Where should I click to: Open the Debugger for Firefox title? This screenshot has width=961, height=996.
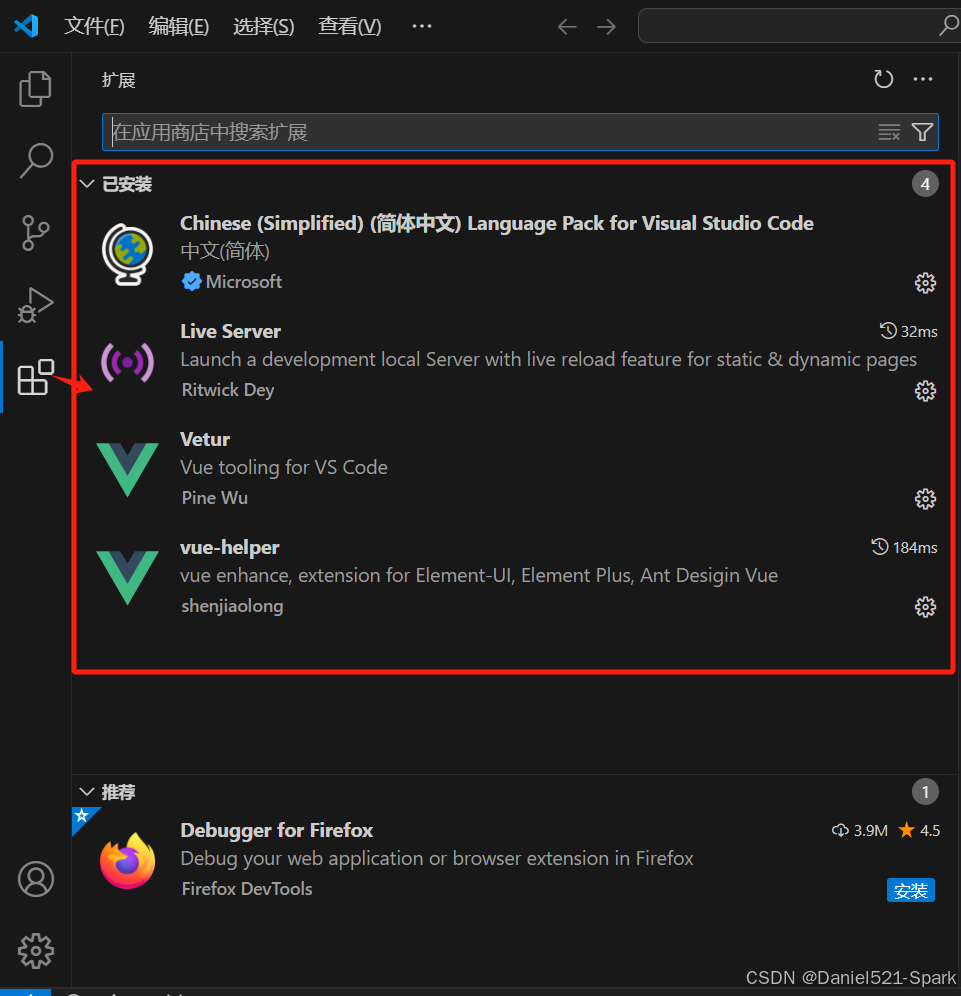pyautogui.click(x=276, y=830)
